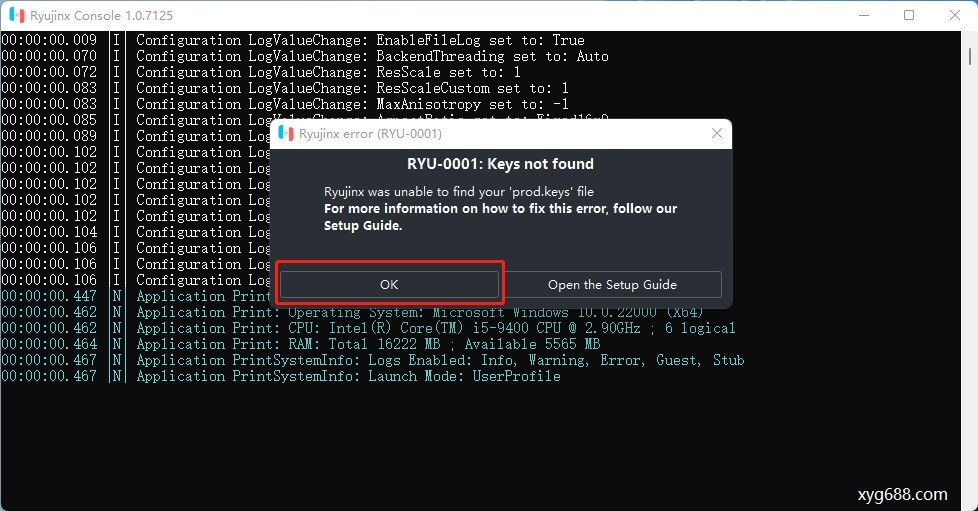Minimize the Ryujinx Console window
The height and width of the screenshot is (511, 978).
864,15
